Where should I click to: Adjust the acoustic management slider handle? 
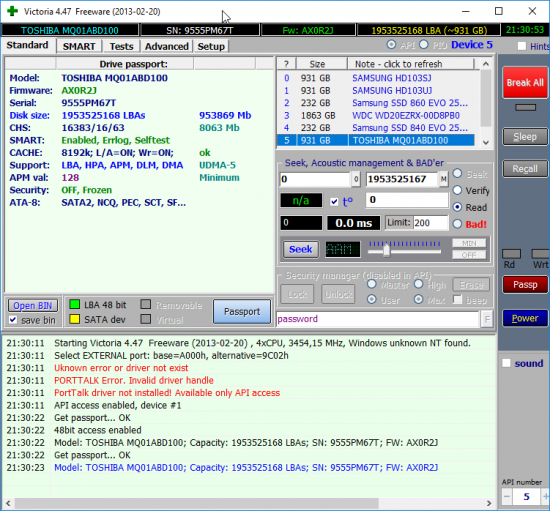pos(387,250)
